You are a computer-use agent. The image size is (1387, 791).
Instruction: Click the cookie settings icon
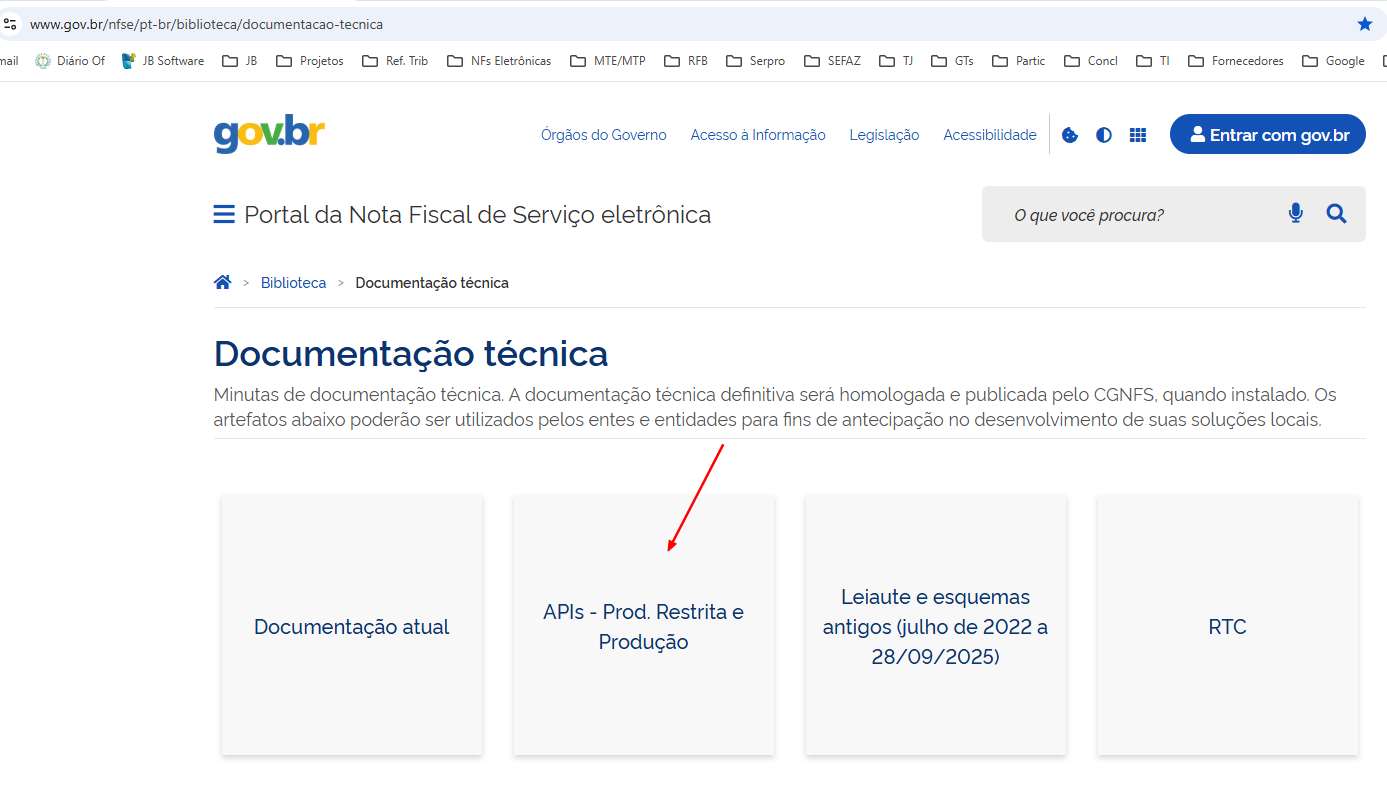tap(1070, 135)
